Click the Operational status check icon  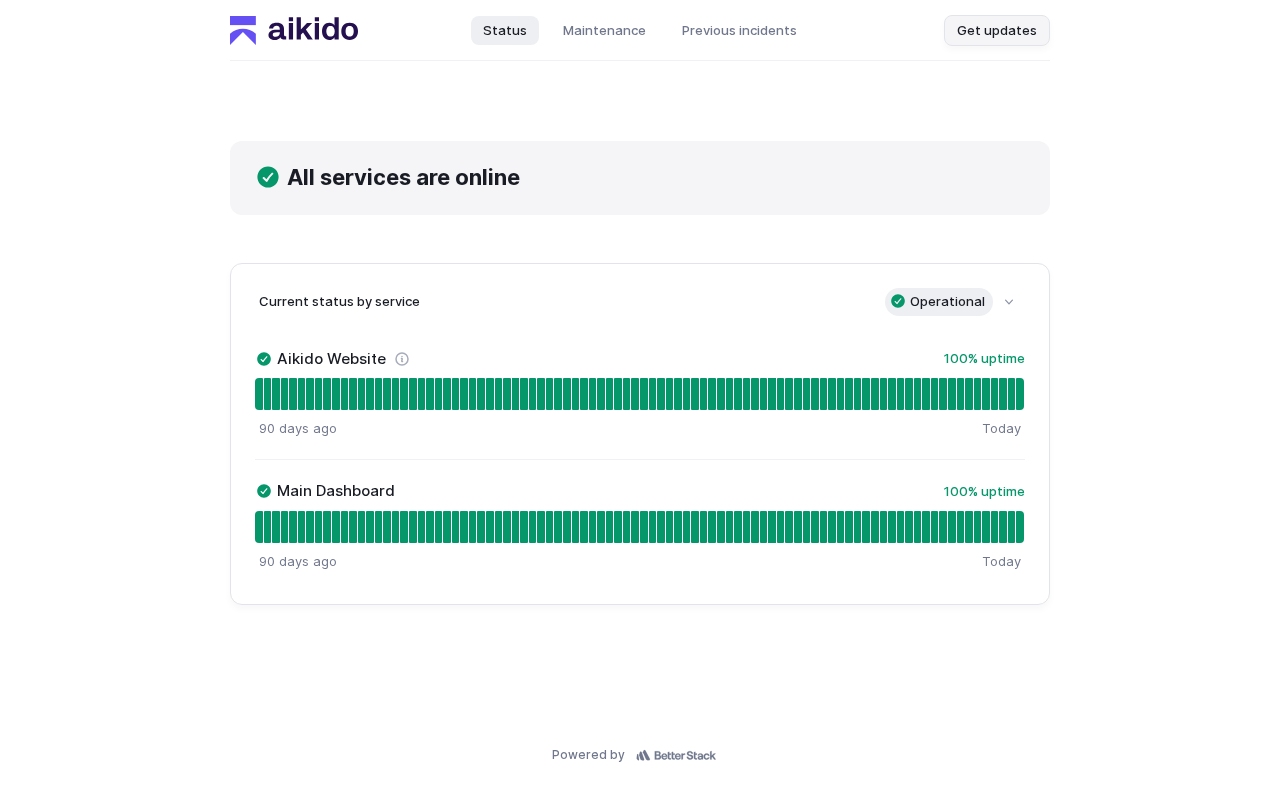coord(898,302)
